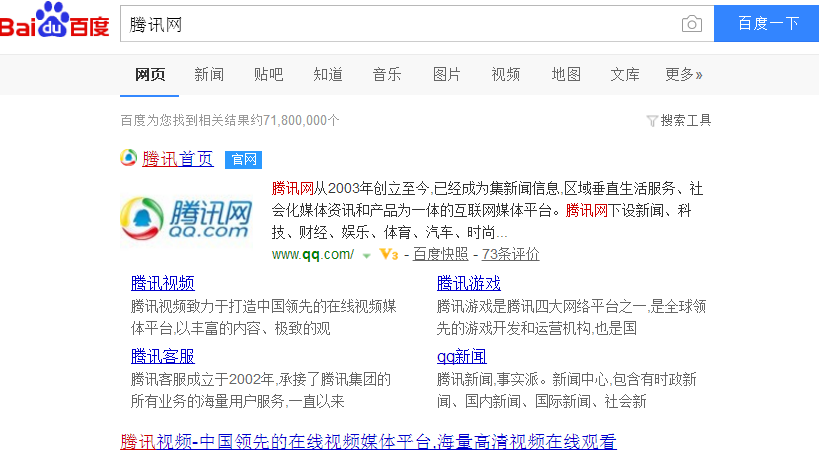Click the Tencent penguin favicon beside 腾讯首页

tap(128, 158)
